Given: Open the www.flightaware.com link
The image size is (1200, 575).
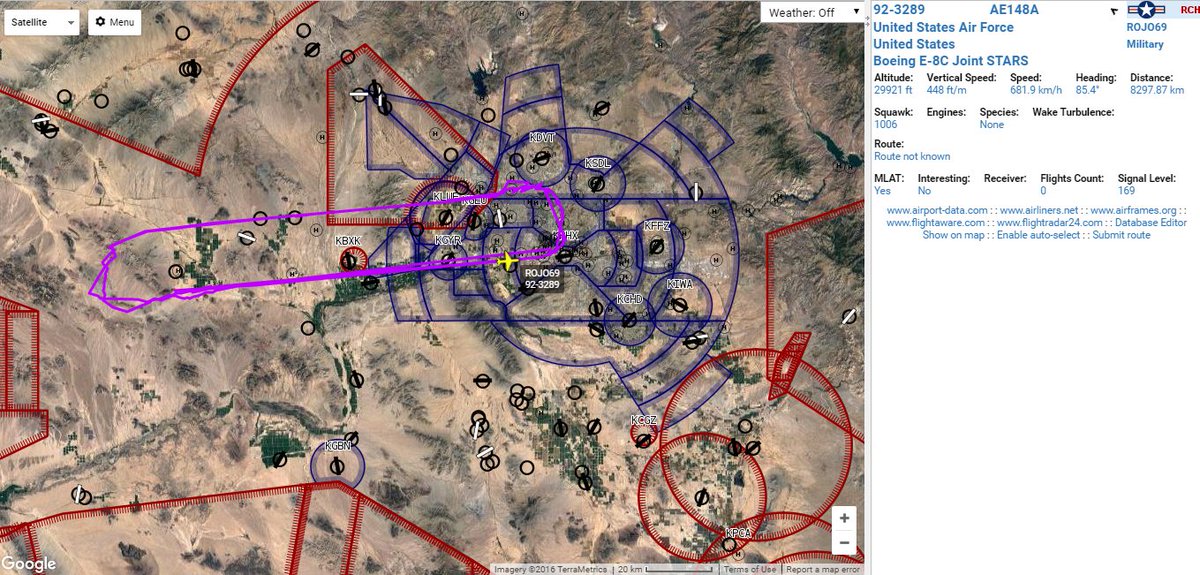Looking at the screenshot, I should (936, 223).
